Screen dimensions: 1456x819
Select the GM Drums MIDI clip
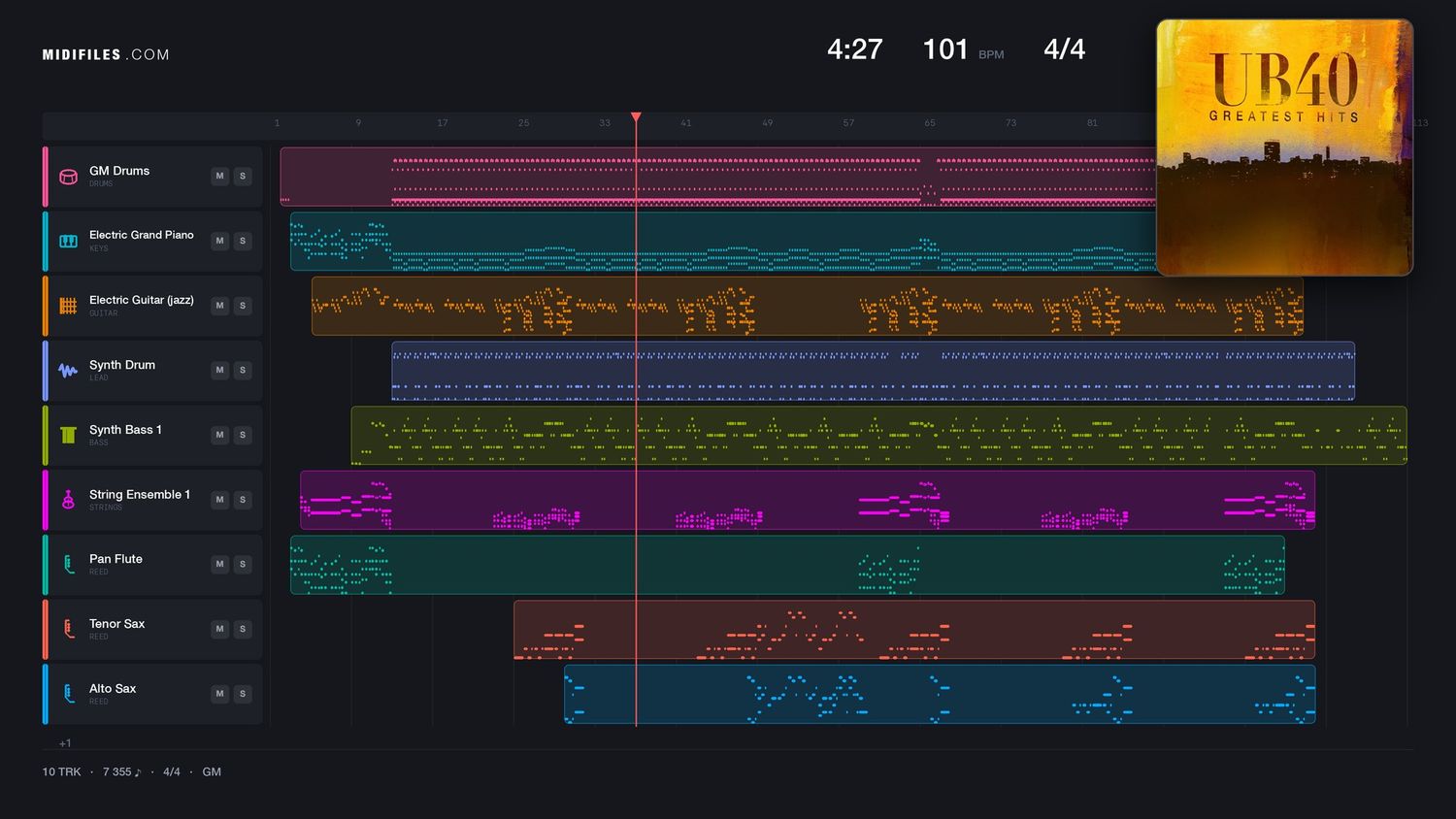tap(718, 177)
